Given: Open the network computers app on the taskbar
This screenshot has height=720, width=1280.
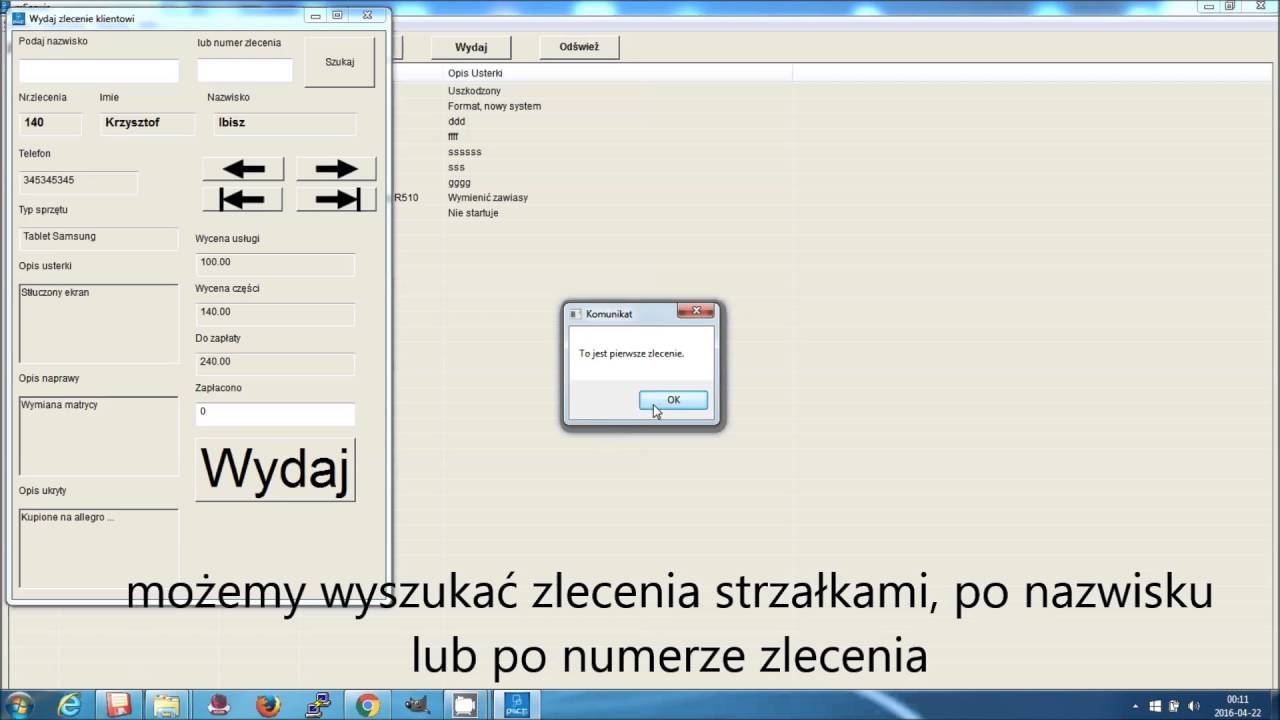Looking at the screenshot, I should [x=318, y=705].
